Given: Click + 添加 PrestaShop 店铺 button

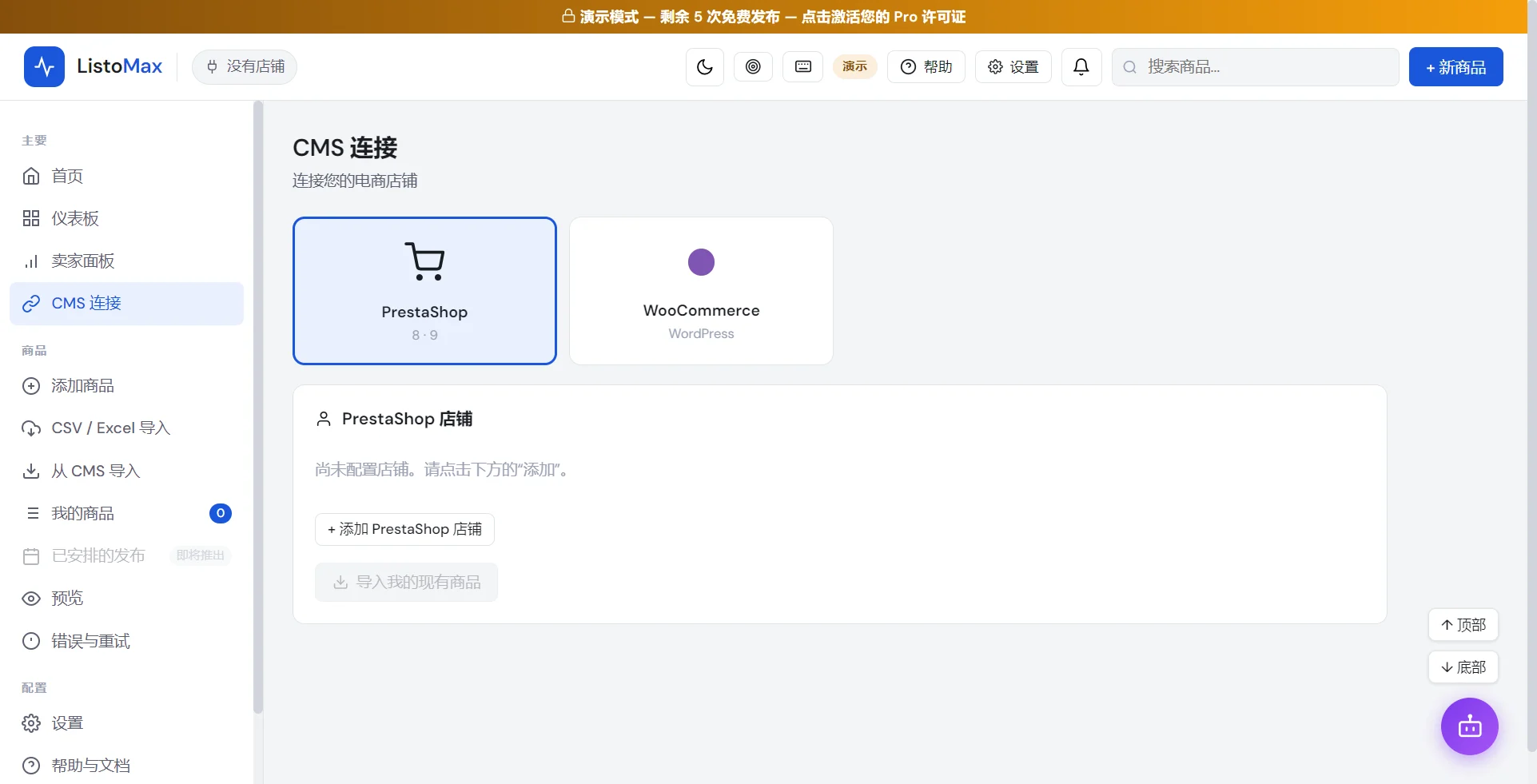Looking at the screenshot, I should coord(404,529).
